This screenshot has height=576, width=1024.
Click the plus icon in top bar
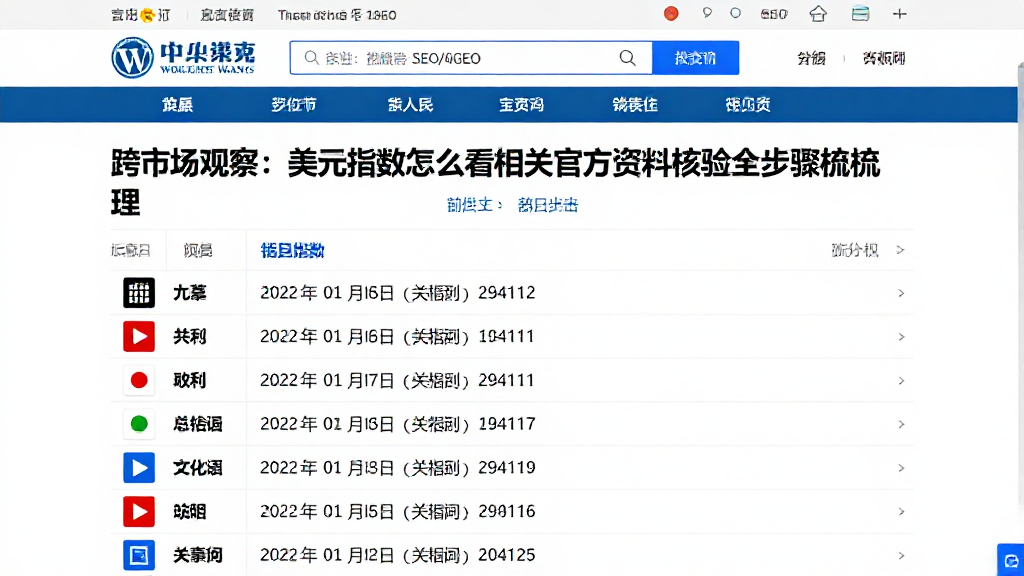[x=900, y=14]
